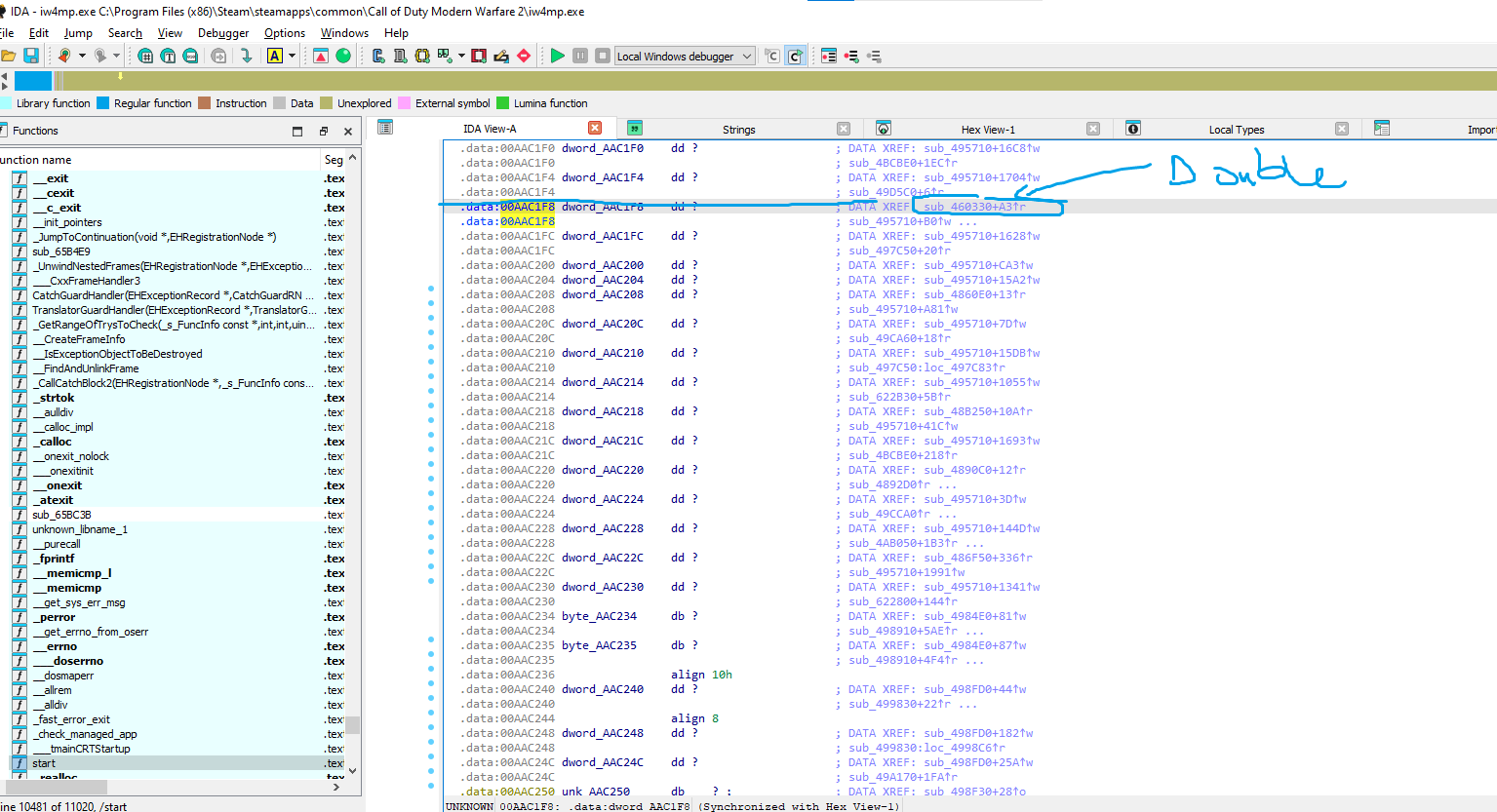Switch to the Strings tab
Screen dimensions: 1497x812
click(738, 129)
